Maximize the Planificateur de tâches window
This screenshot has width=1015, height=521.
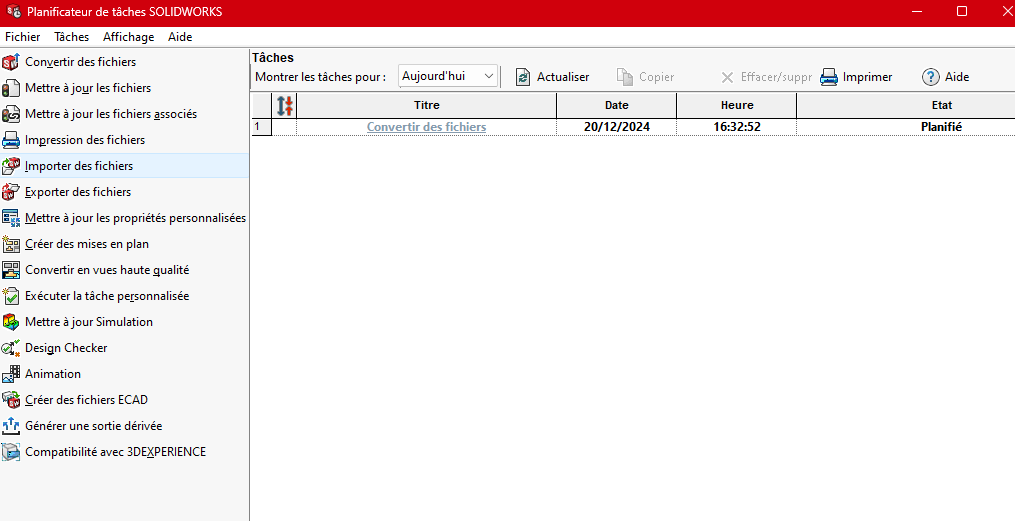click(962, 12)
